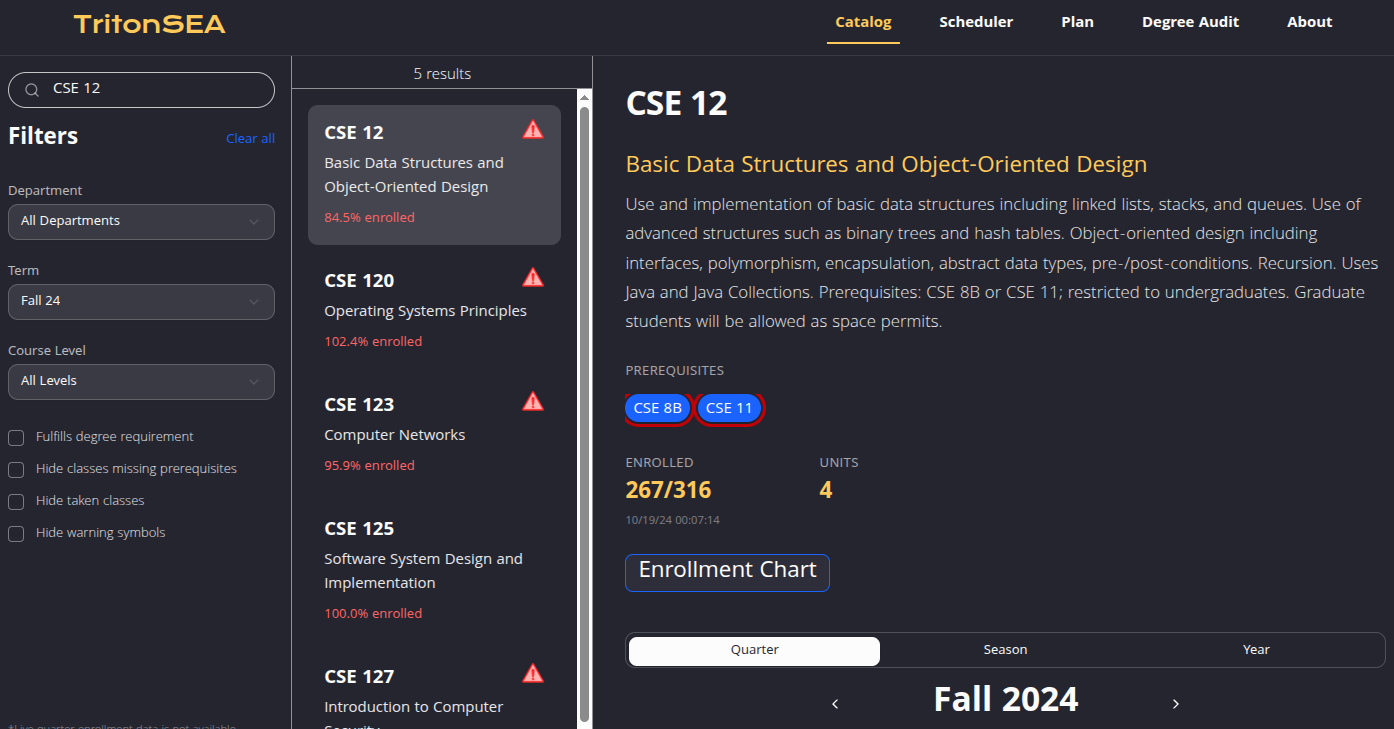Go to previous quarter with left arrow
The image size is (1394, 729).
pyautogui.click(x=835, y=704)
